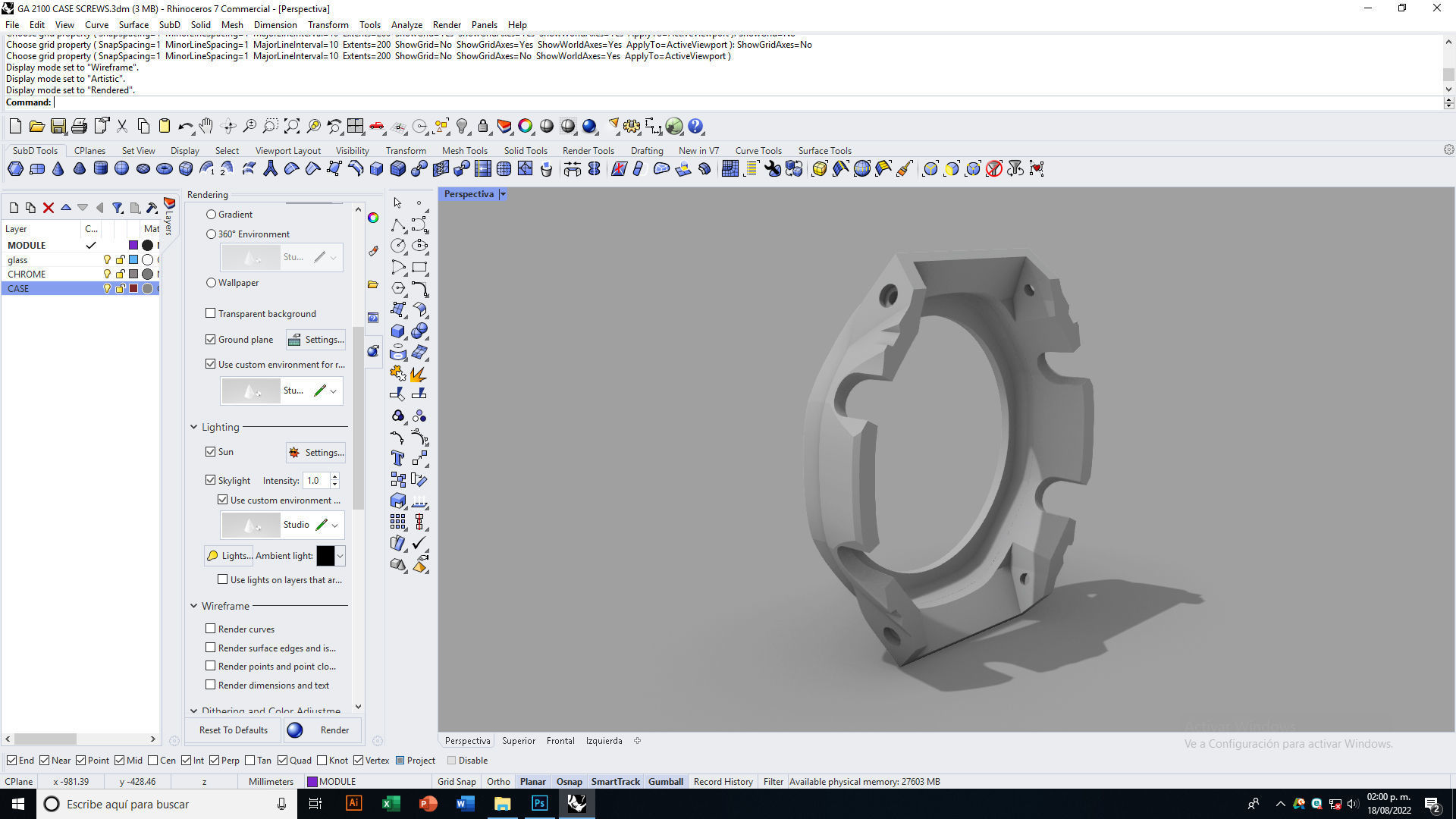The height and width of the screenshot is (819, 1456).
Task: Enable Render curves checkbox
Action: pos(211,629)
